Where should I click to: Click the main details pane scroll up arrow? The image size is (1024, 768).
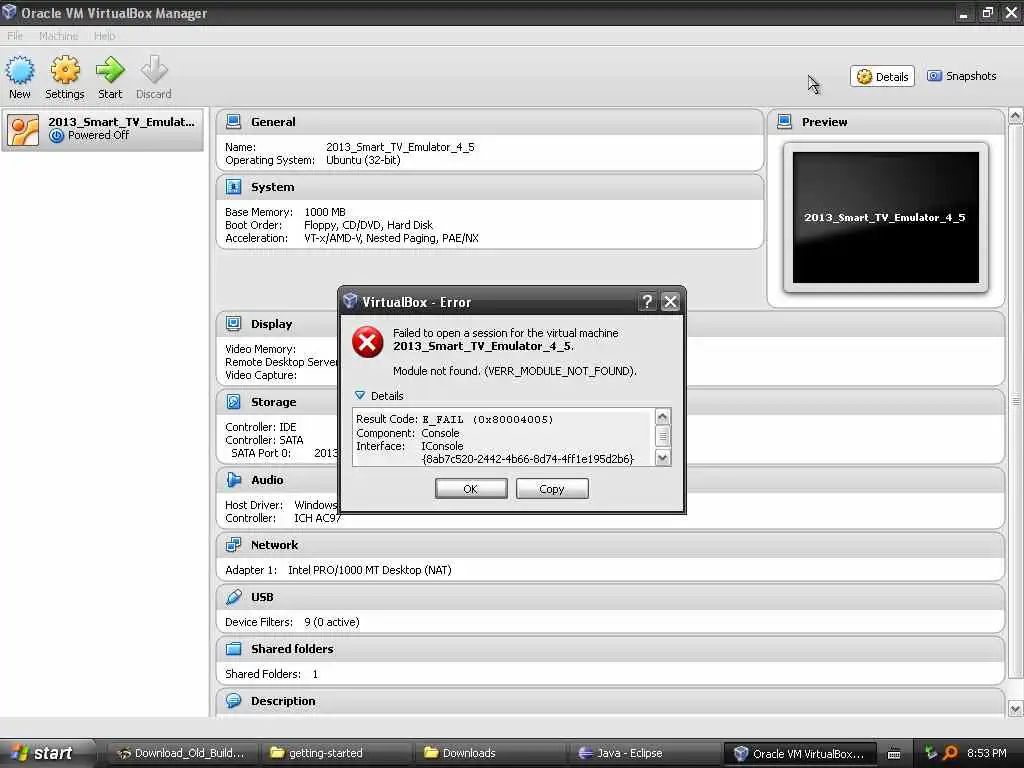click(x=1015, y=116)
